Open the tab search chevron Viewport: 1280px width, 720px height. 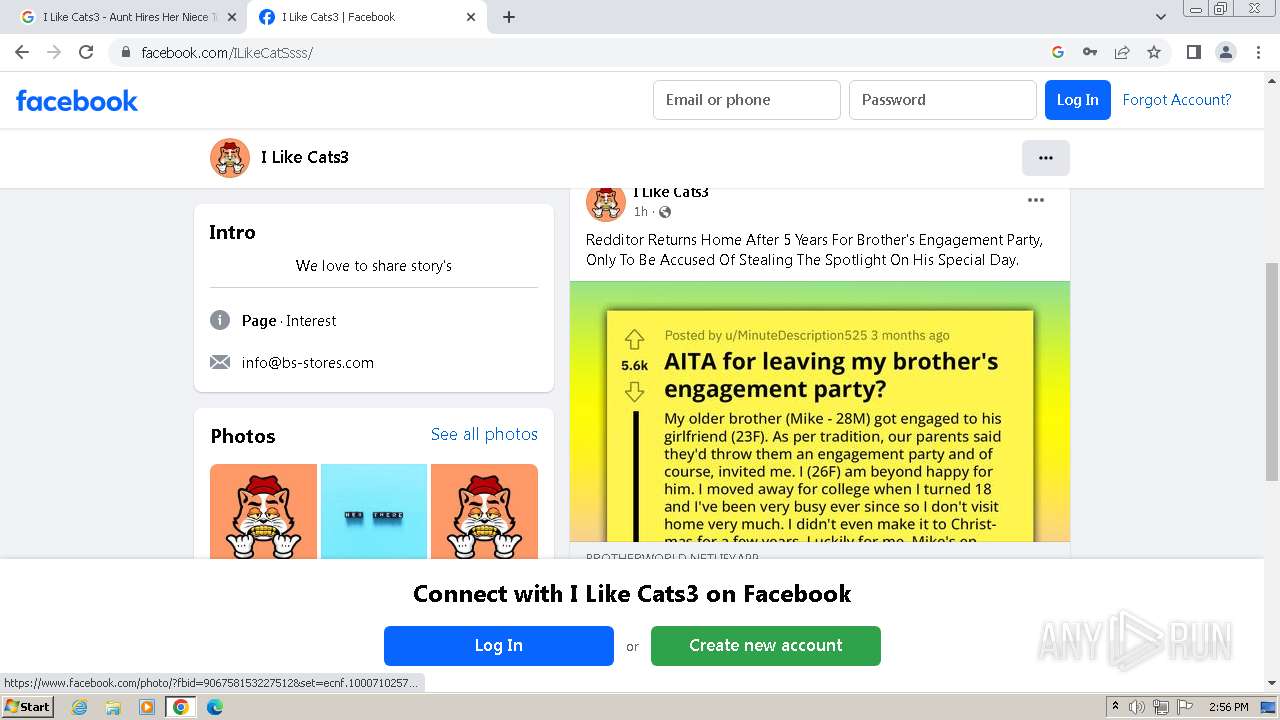[1160, 17]
